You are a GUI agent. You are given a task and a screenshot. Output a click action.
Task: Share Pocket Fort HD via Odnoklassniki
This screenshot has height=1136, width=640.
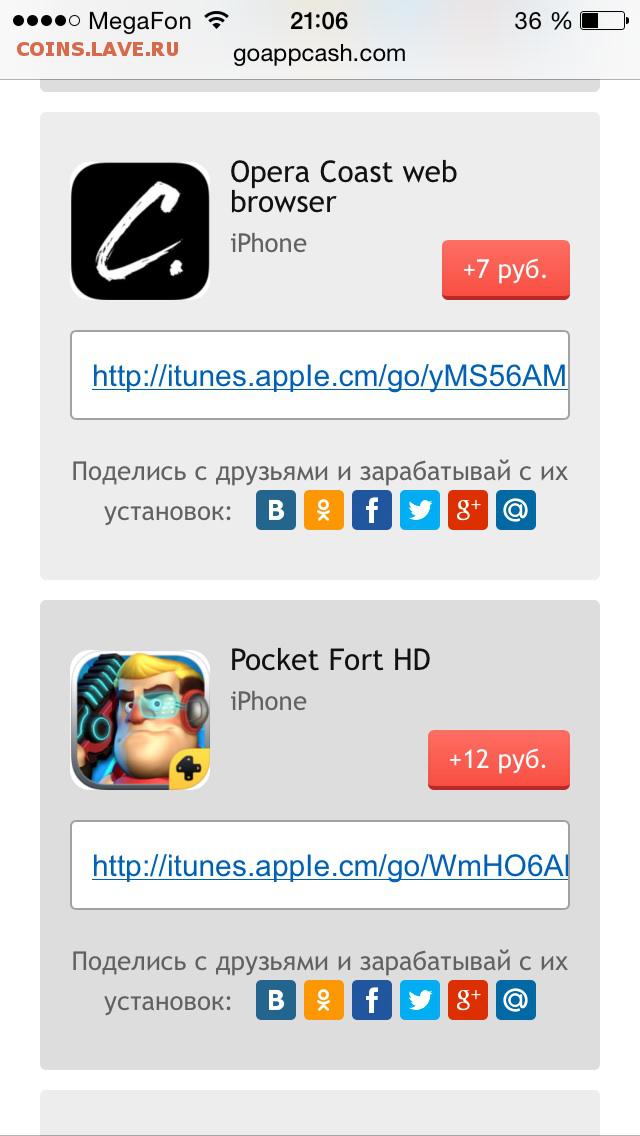pos(324,1000)
